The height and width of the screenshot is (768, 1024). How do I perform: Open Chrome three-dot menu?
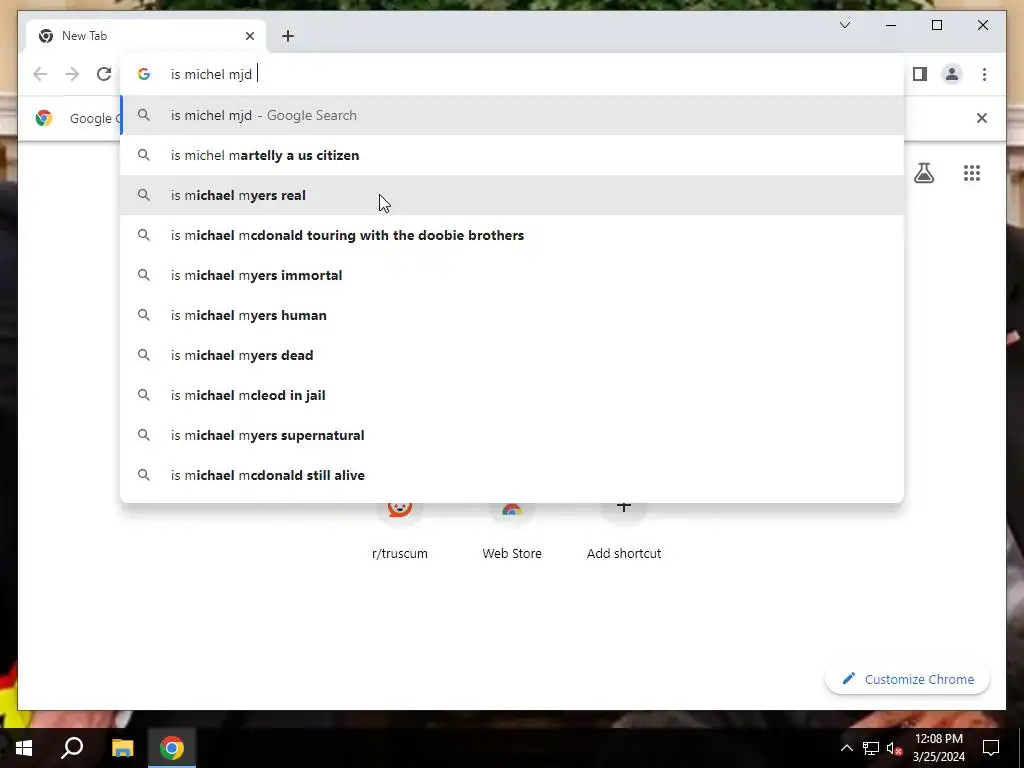pos(984,74)
